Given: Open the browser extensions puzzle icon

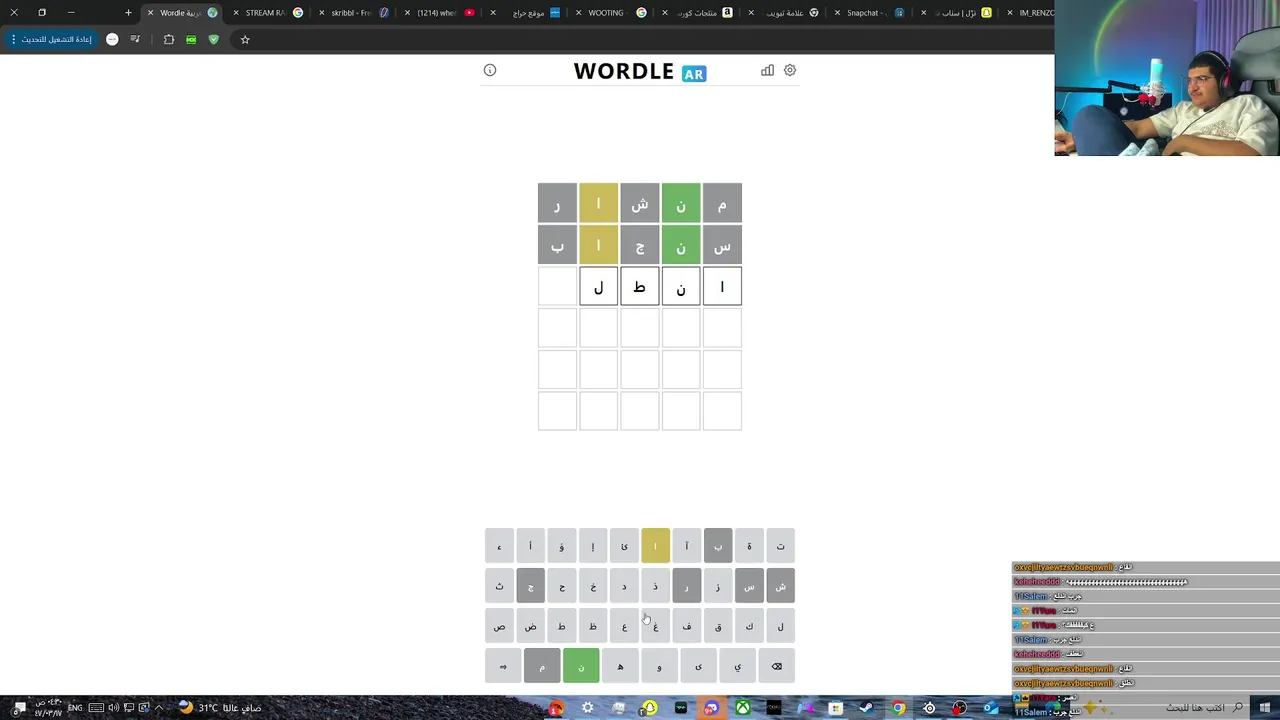Looking at the screenshot, I should (169, 39).
